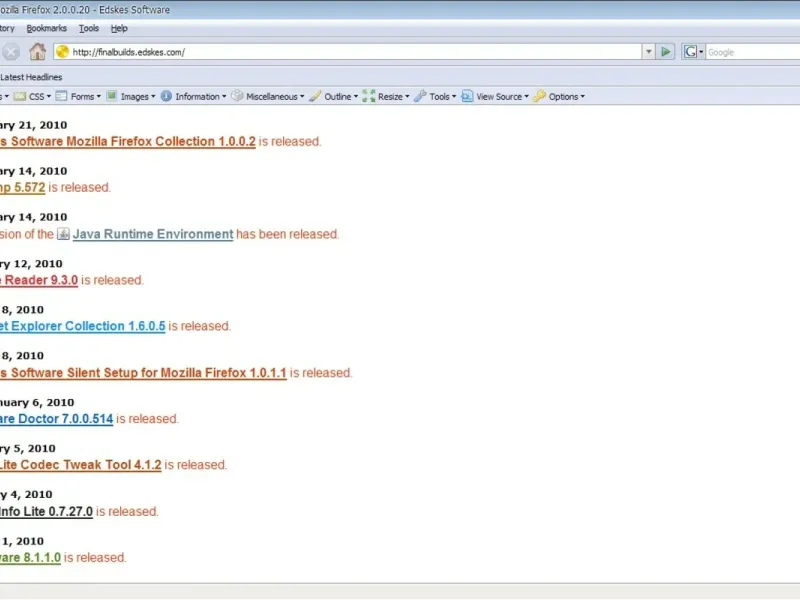Expand the Forms dropdown menu
The height and width of the screenshot is (600, 800).
click(98, 96)
